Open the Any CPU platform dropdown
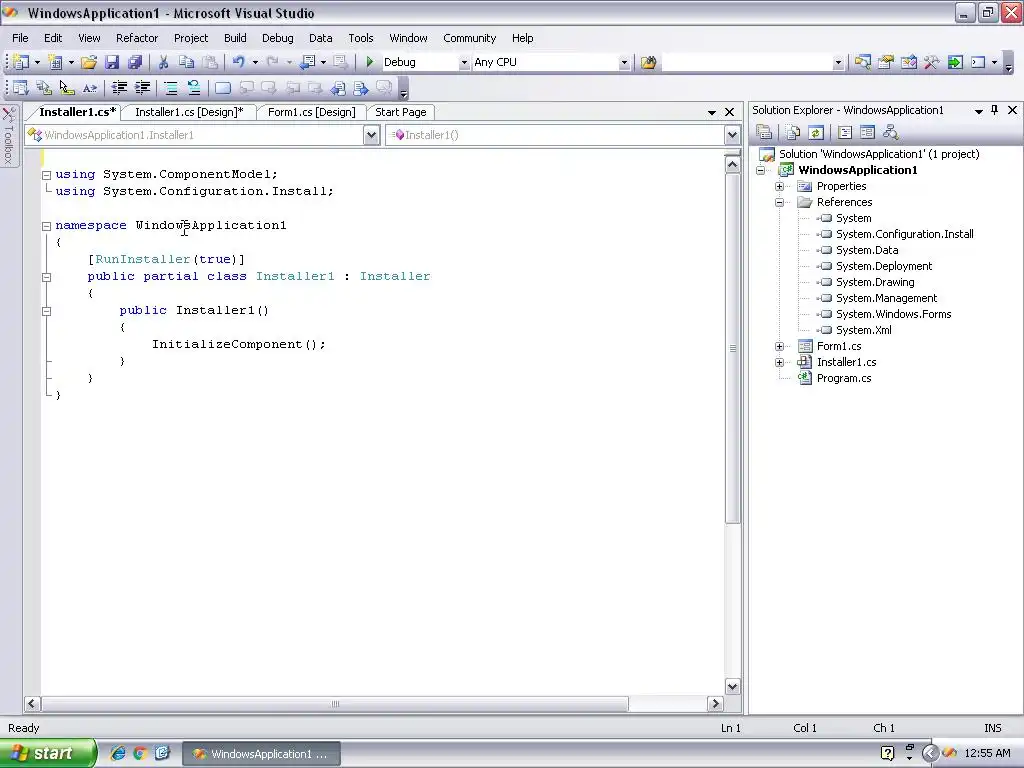The width and height of the screenshot is (1024, 768). click(x=624, y=63)
